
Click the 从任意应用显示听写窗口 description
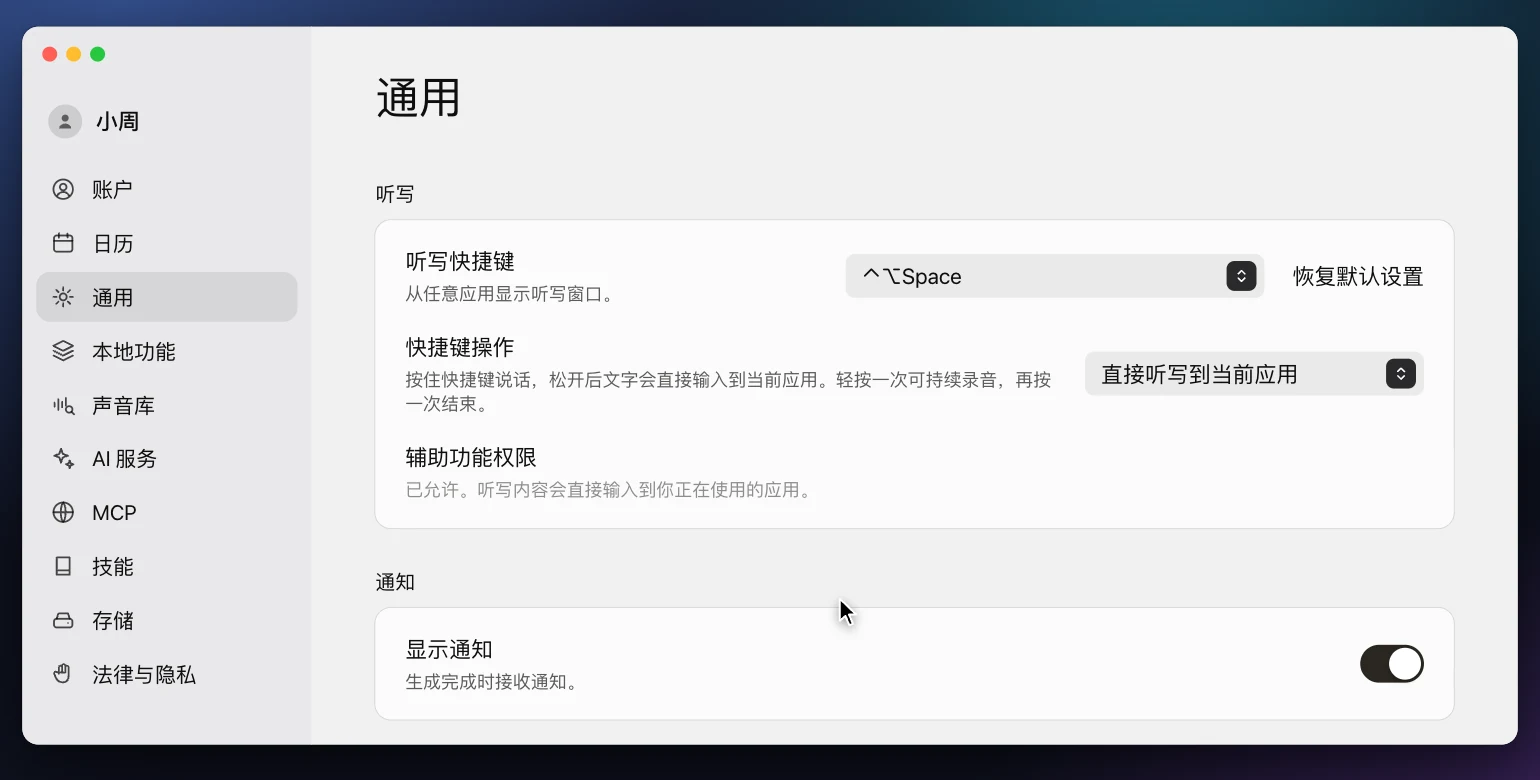[509, 295]
